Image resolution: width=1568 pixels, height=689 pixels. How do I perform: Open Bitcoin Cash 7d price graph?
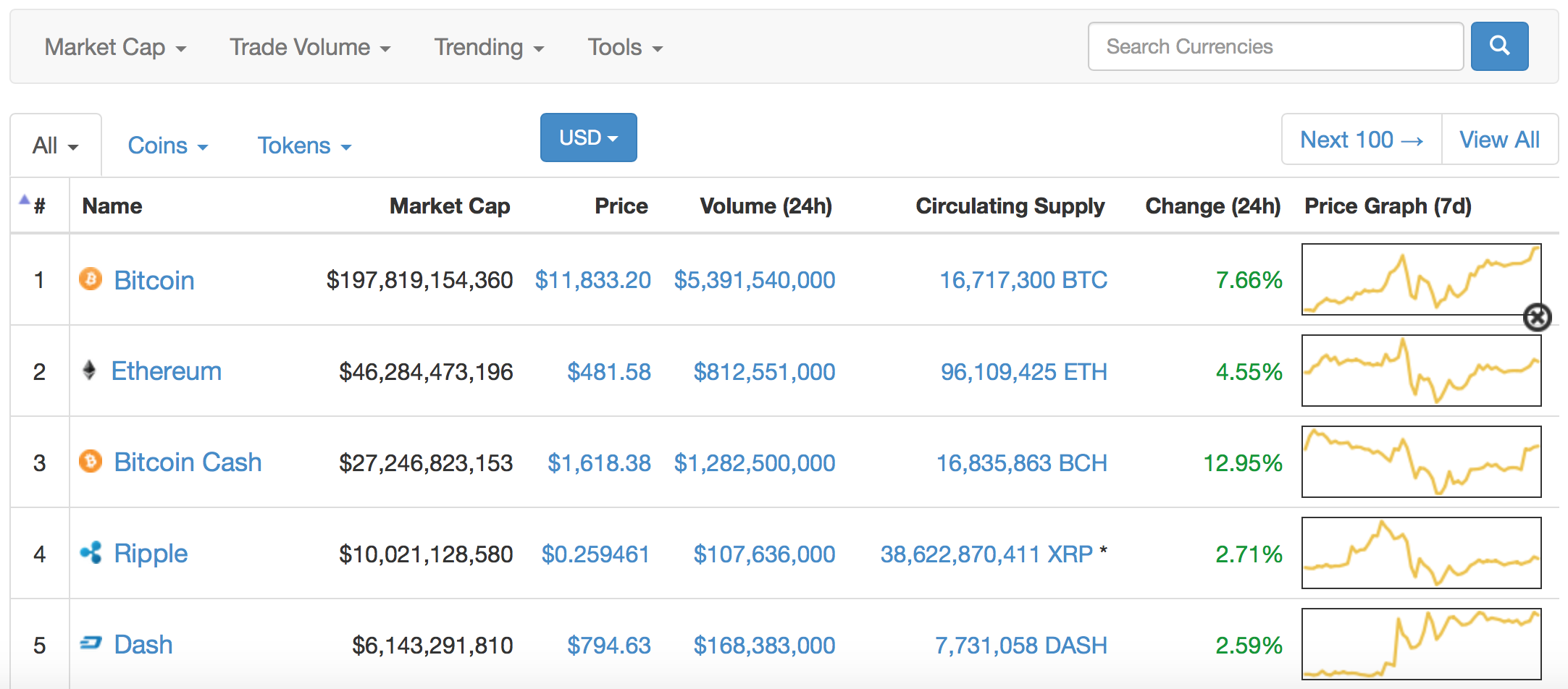click(x=1421, y=462)
